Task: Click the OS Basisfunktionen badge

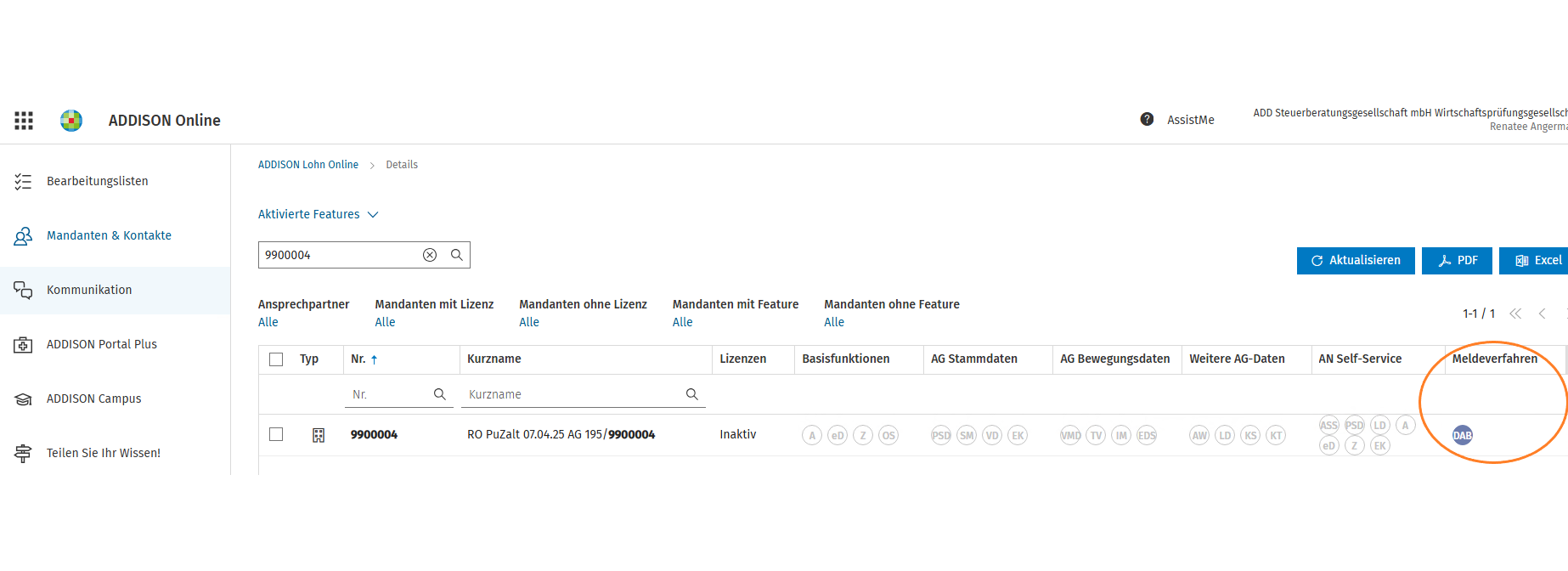Action: [888, 435]
